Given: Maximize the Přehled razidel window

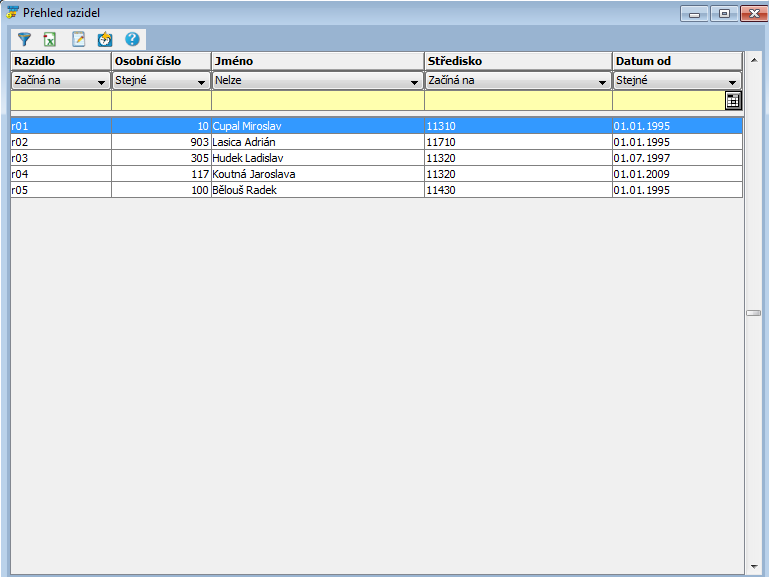Looking at the screenshot, I should 723,13.
